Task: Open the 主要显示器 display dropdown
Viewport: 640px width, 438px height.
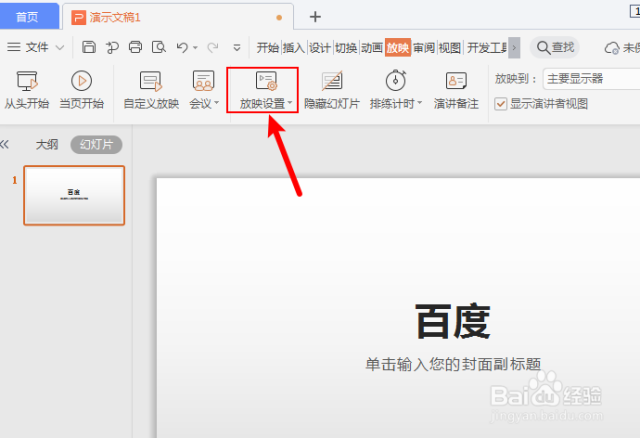Action: click(x=591, y=79)
